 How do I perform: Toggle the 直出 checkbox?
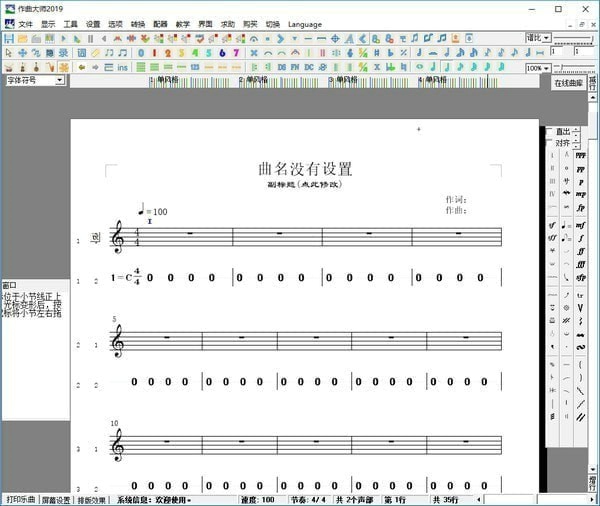click(549, 131)
